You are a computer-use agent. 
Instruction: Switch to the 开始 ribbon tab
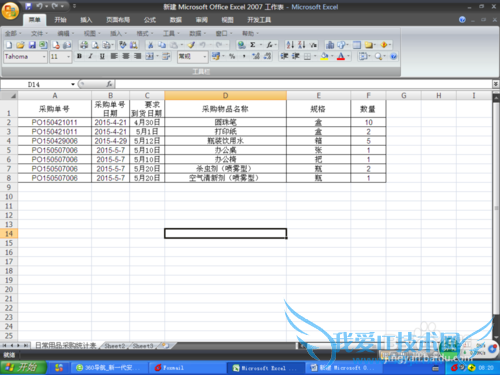[x=60, y=20]
